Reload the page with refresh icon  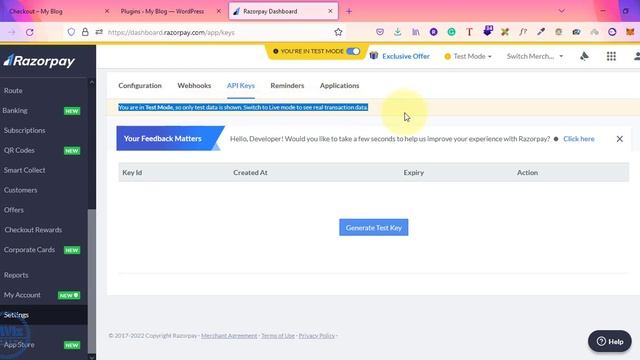[x=30, y=32]
